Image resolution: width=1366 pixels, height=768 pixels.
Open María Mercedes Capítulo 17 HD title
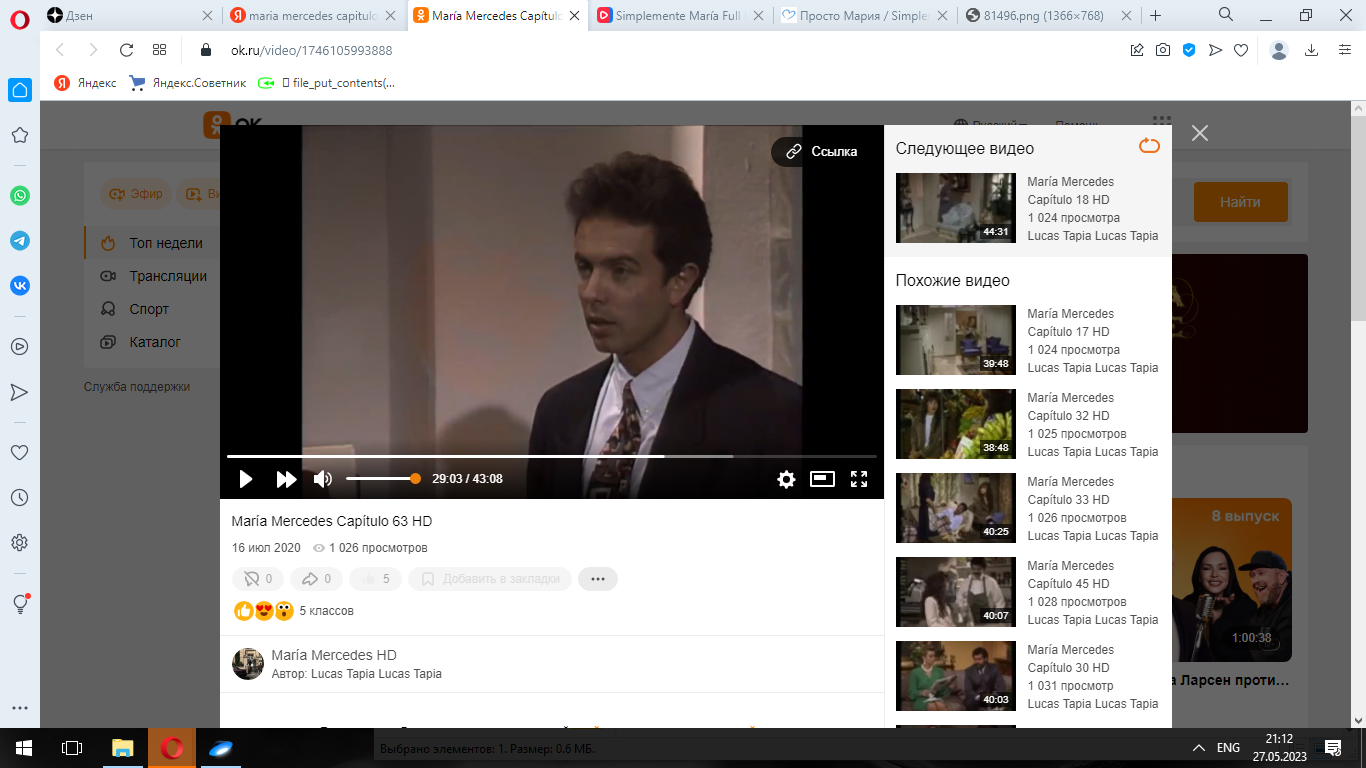(x=1070, y=322)
